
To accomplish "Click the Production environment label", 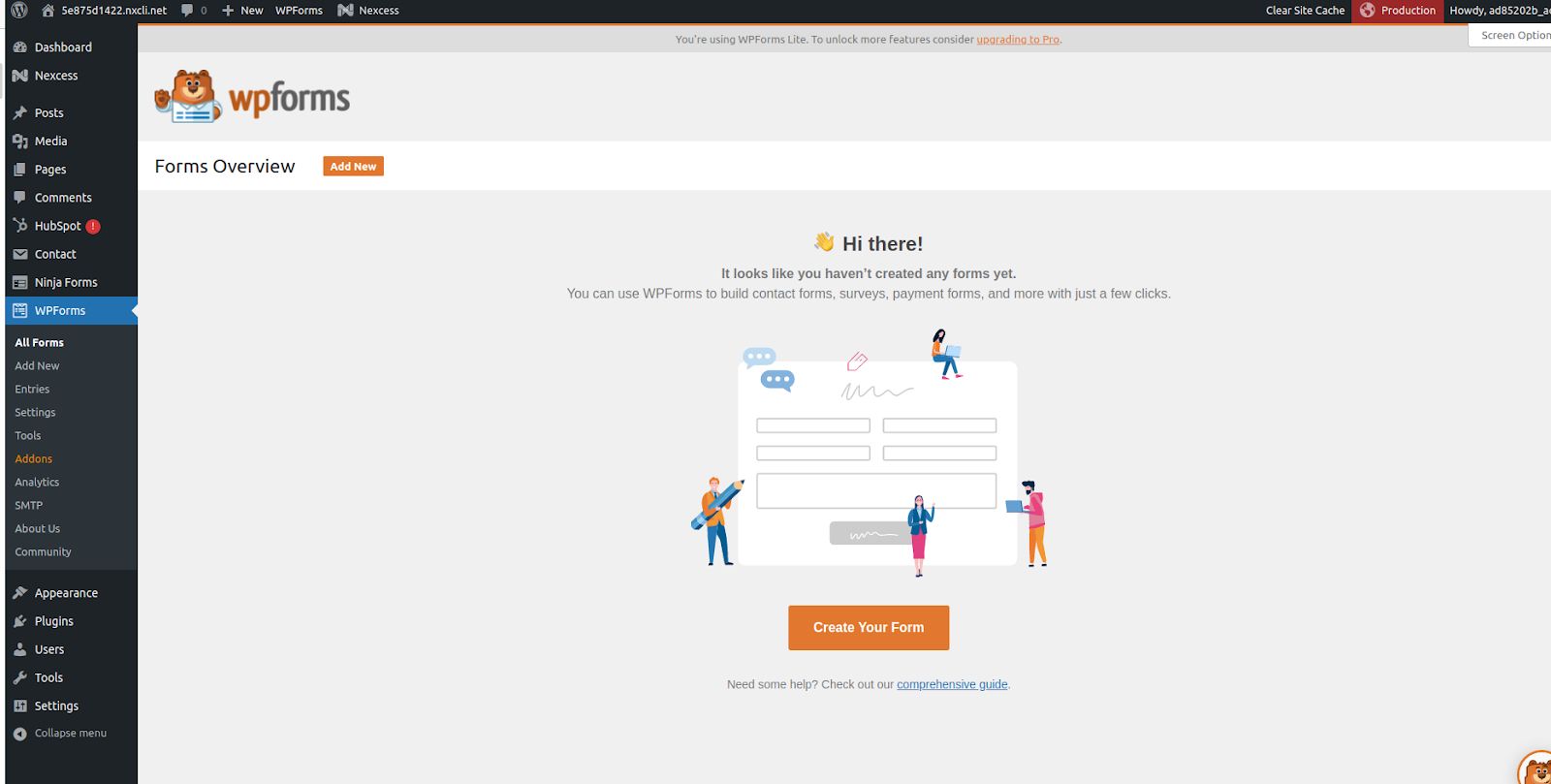I will click(1408, 11).
